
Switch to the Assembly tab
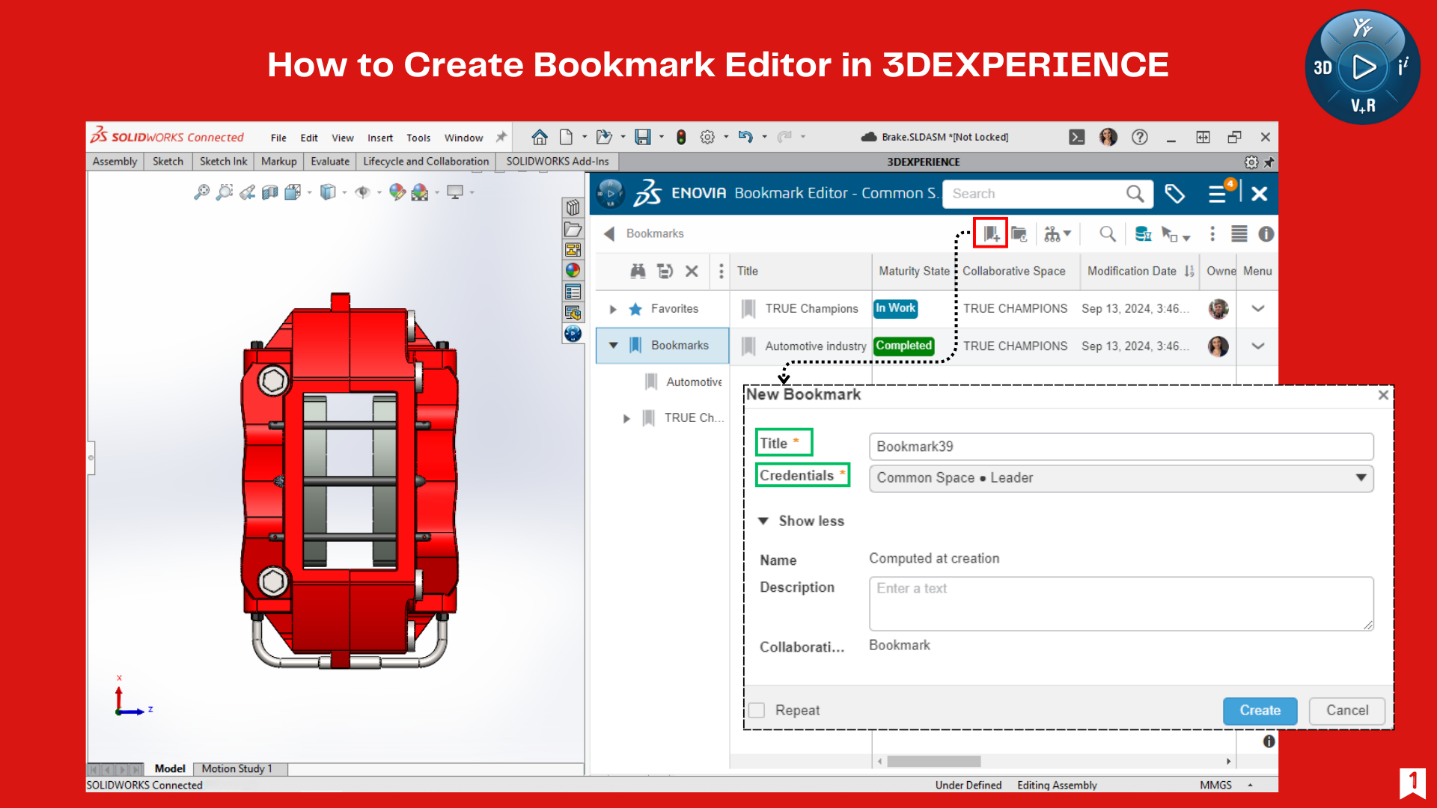click(x=115, y=161)
